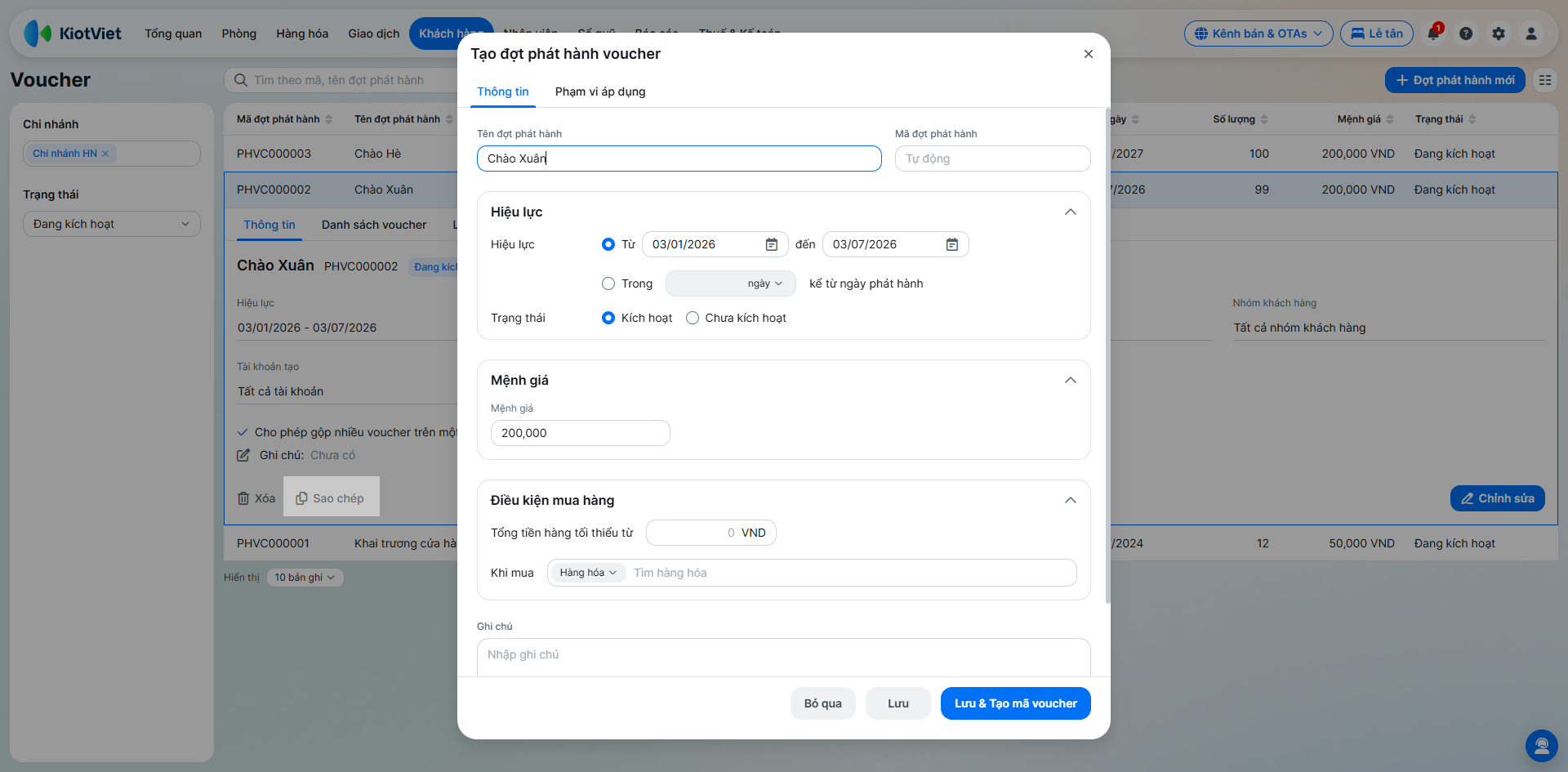Open the user account icon
Screen dimensions: 1568x772
click(x=1531, y=33)
